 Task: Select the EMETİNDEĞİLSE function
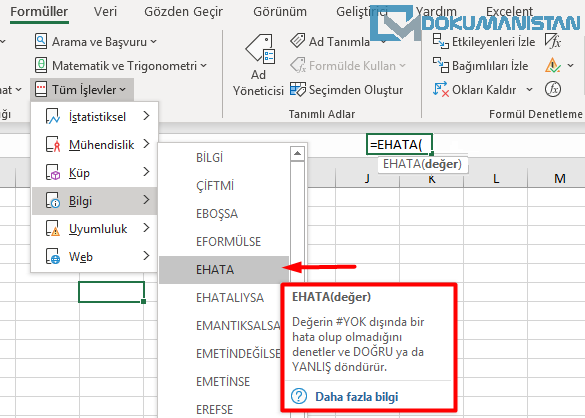click(x=220, y=353)
